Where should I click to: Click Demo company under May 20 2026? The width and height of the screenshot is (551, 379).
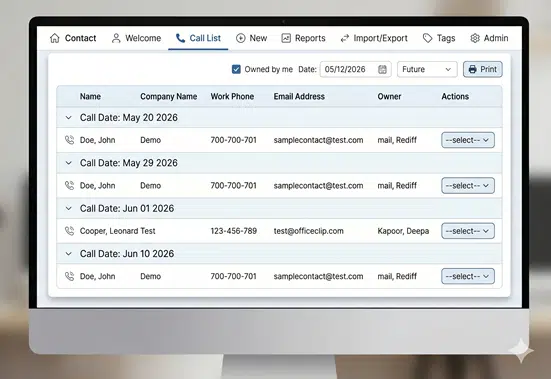pyautogui.click(x=150, y=140)
